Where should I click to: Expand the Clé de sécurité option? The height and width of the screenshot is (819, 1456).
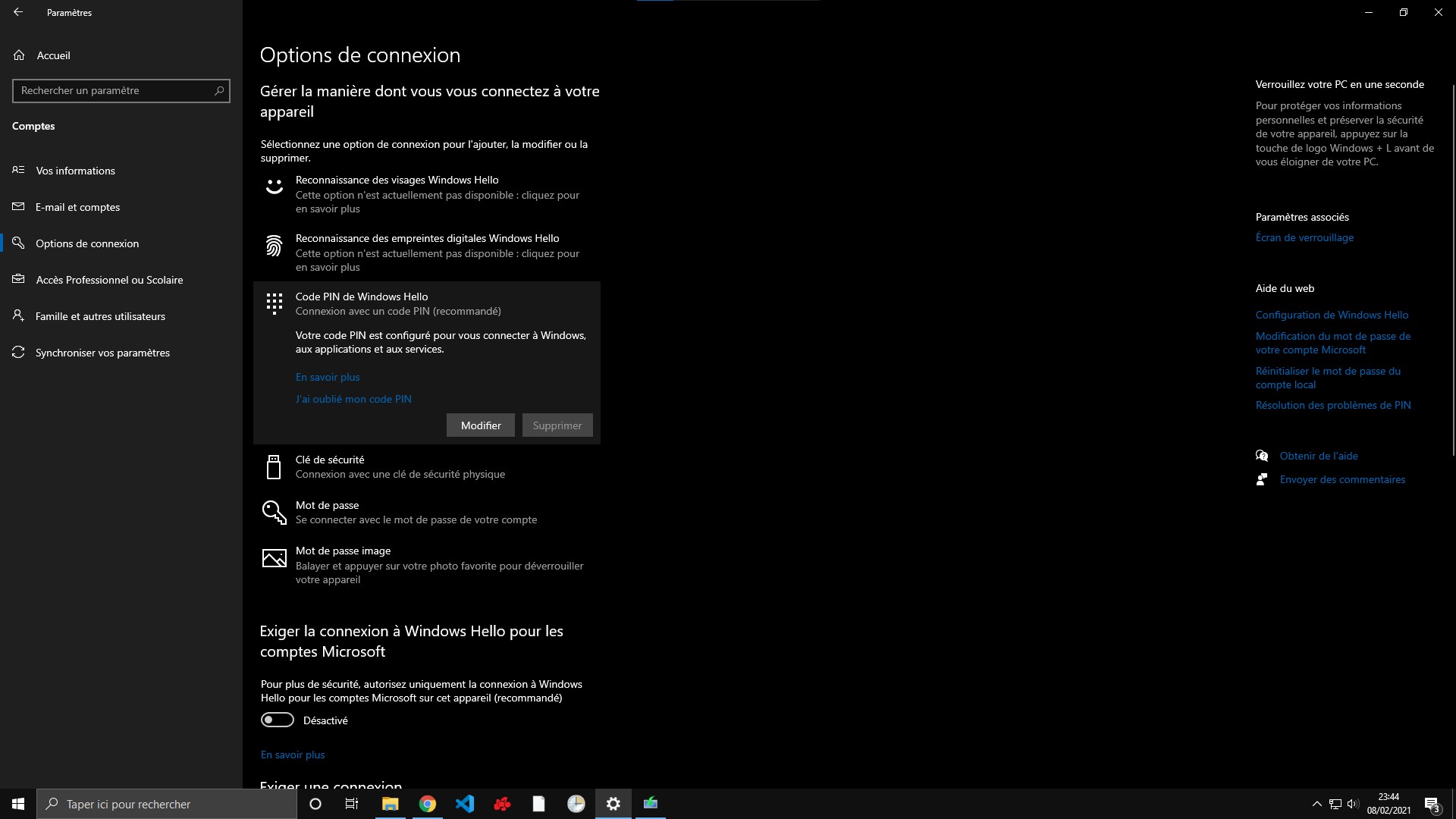400,467
